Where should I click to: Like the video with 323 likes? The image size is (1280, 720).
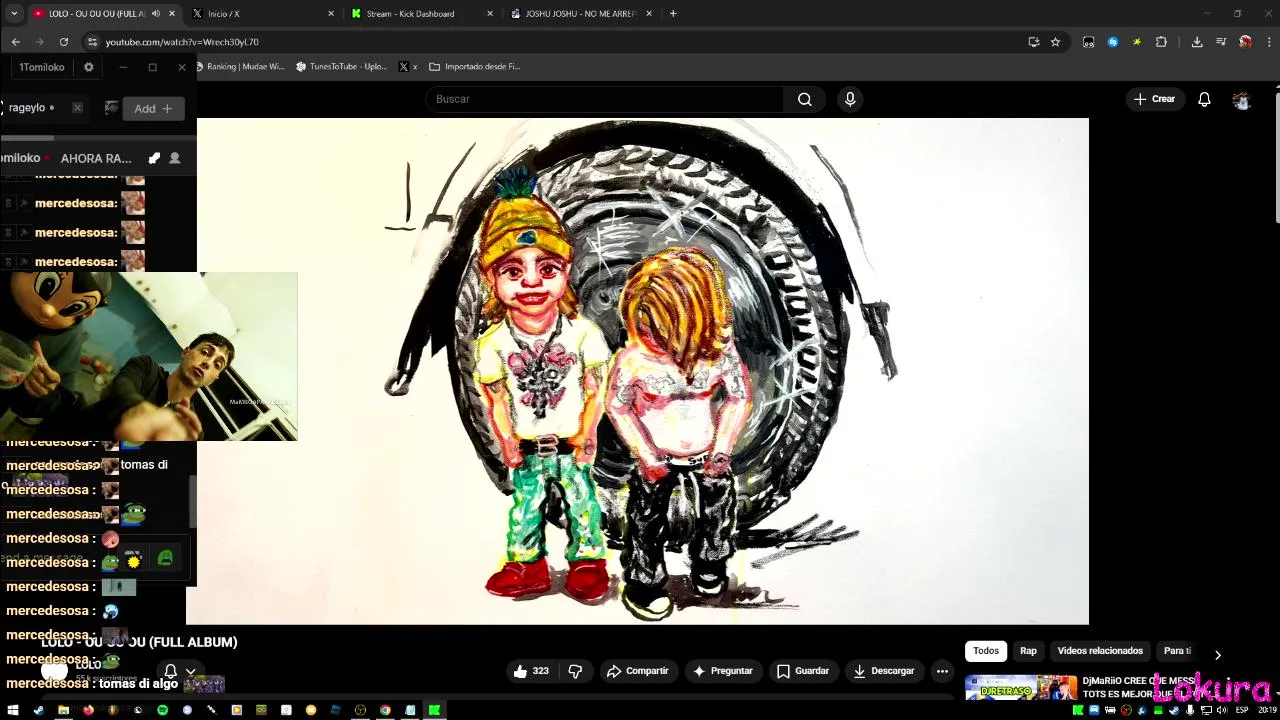tap(531, 671)
